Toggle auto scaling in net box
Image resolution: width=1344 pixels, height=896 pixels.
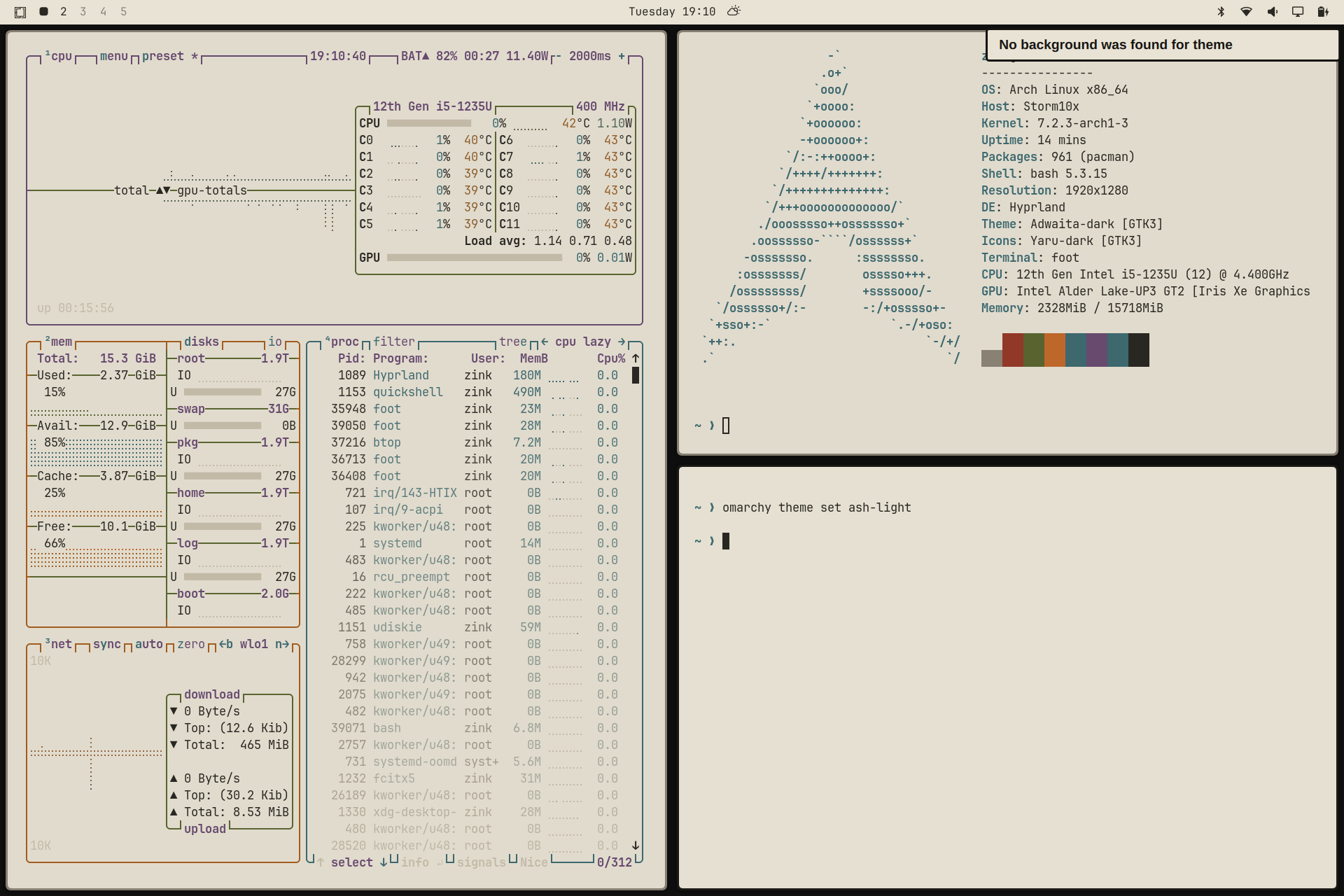coord(148,644)
